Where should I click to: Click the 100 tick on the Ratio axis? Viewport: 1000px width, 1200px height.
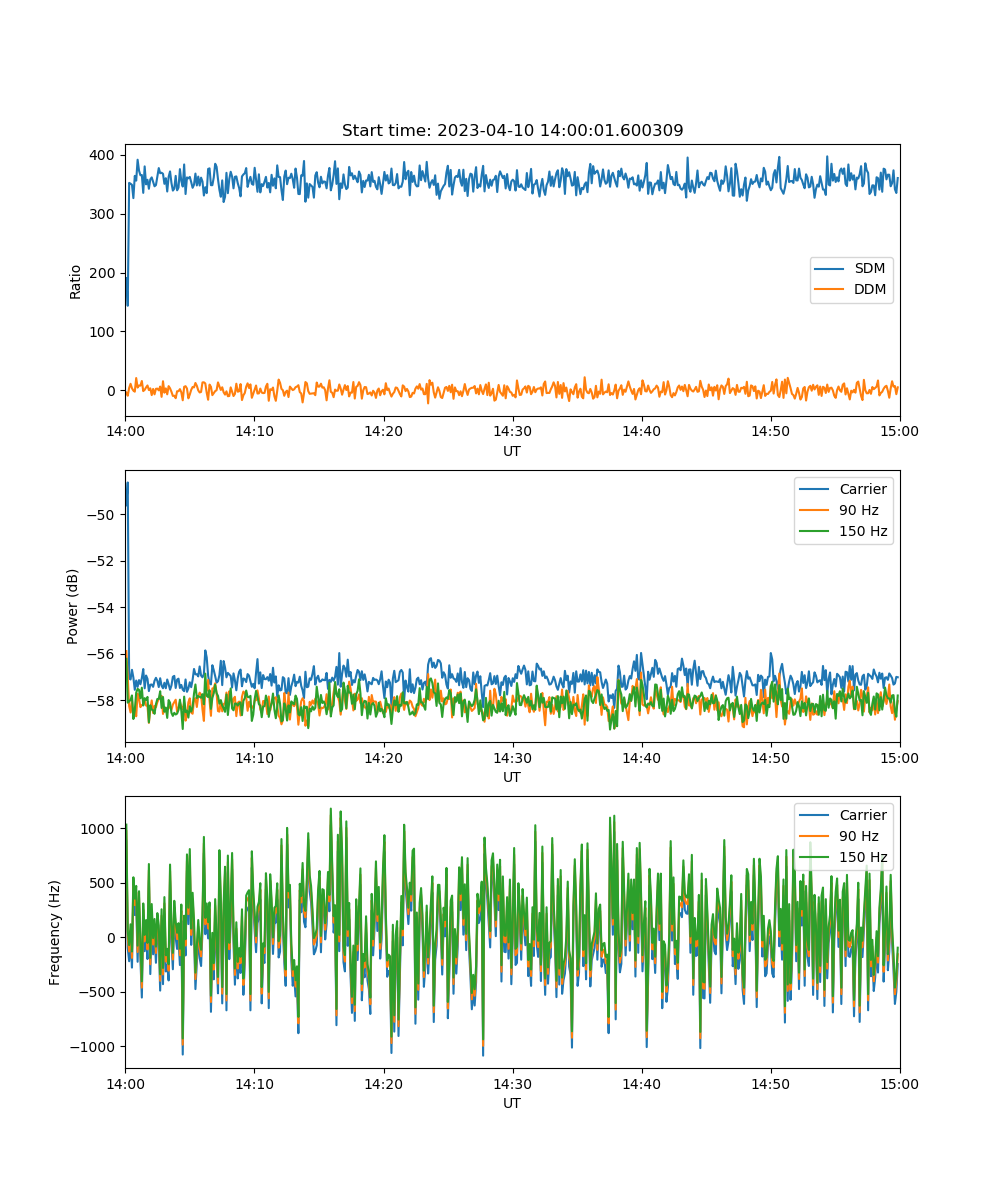pyautogui.click(x=104, y=332)
